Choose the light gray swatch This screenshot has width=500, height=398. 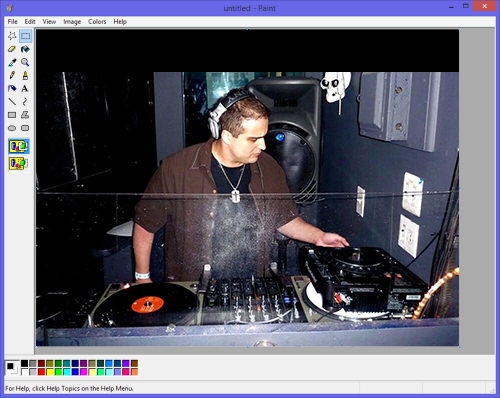33,372
